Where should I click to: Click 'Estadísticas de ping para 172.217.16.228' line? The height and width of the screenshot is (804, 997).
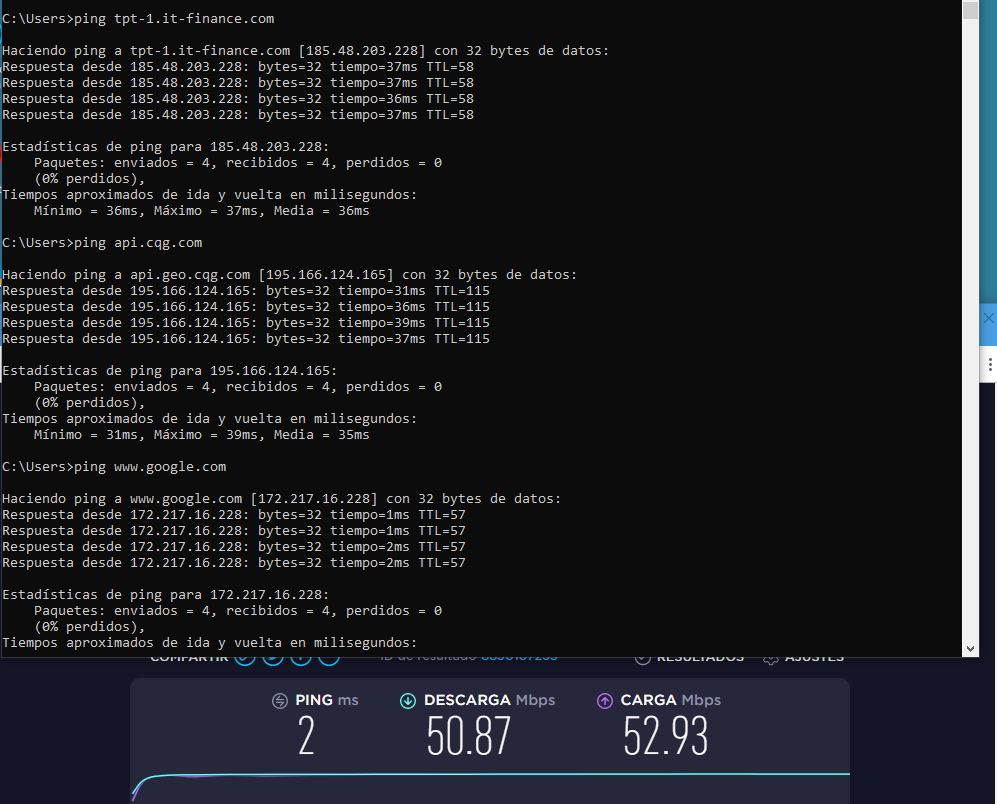coord(166,595)
